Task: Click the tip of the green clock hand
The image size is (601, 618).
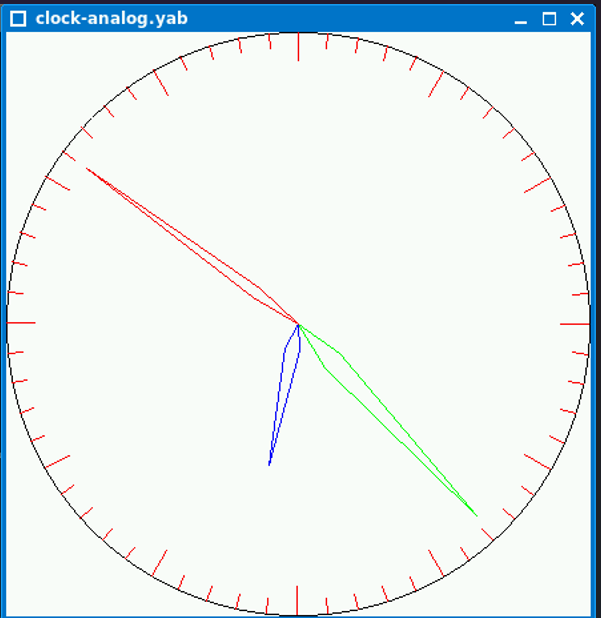Action: pyautogui.click(x=476, y=516)
